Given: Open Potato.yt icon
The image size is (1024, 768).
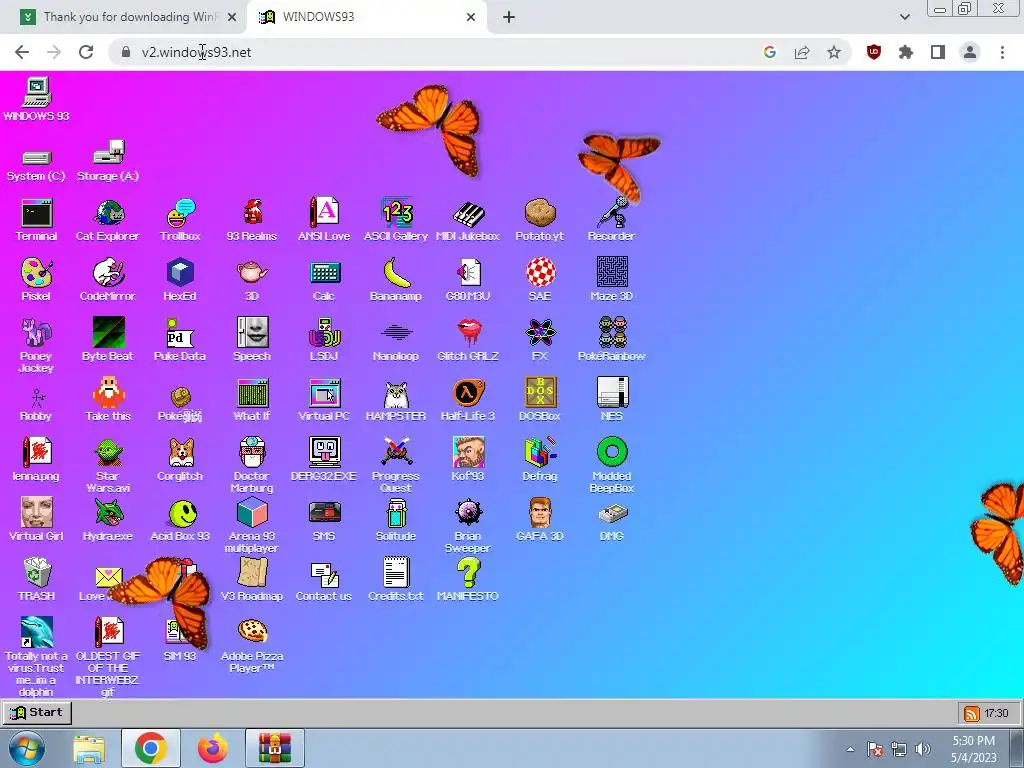Looking at the screenshot, I should click(539, 220).
